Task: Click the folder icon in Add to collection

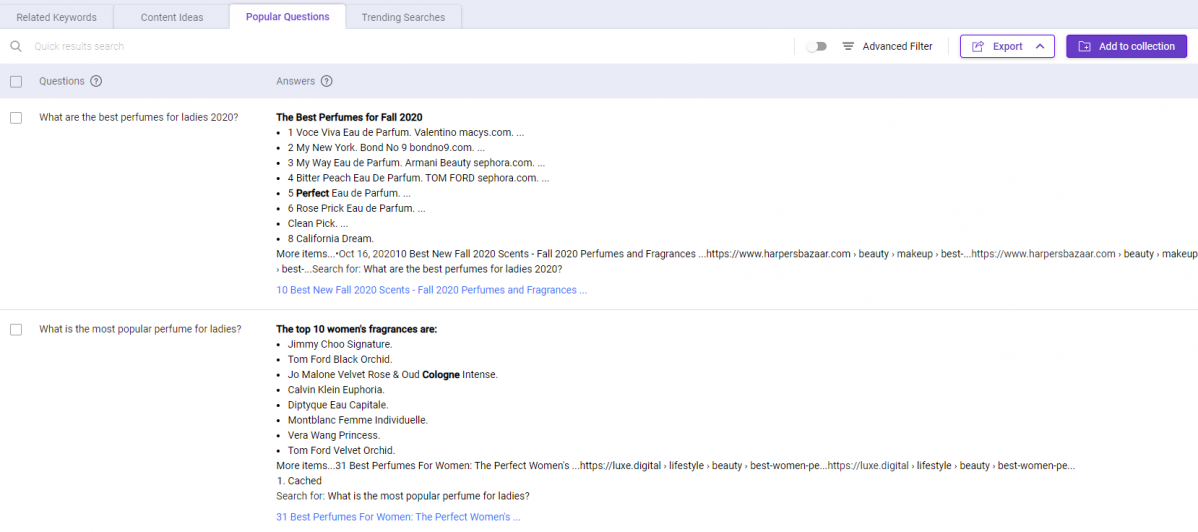Action: point(1084,47)
